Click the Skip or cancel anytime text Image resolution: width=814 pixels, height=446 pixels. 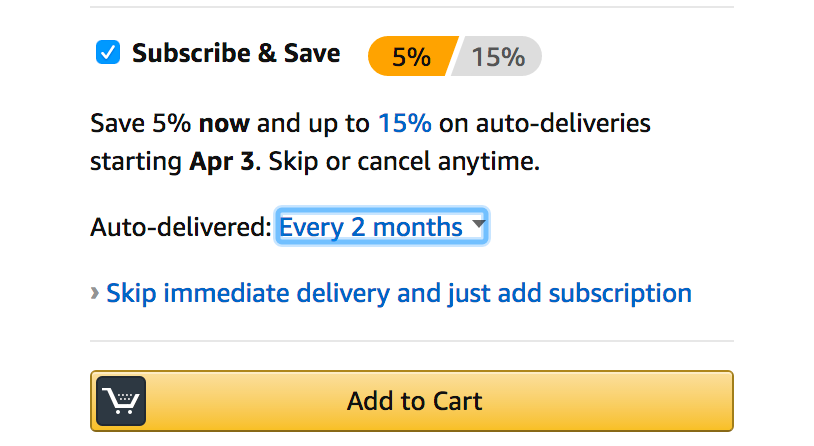point(404,161)
